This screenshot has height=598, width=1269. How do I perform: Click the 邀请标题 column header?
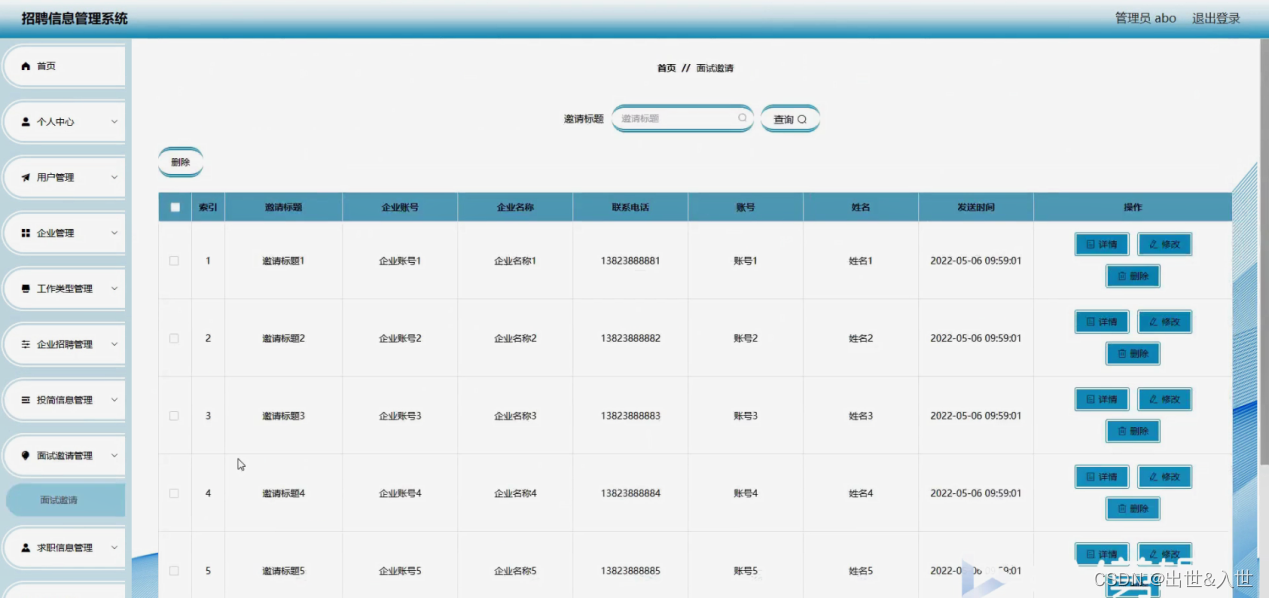(283, 207)
